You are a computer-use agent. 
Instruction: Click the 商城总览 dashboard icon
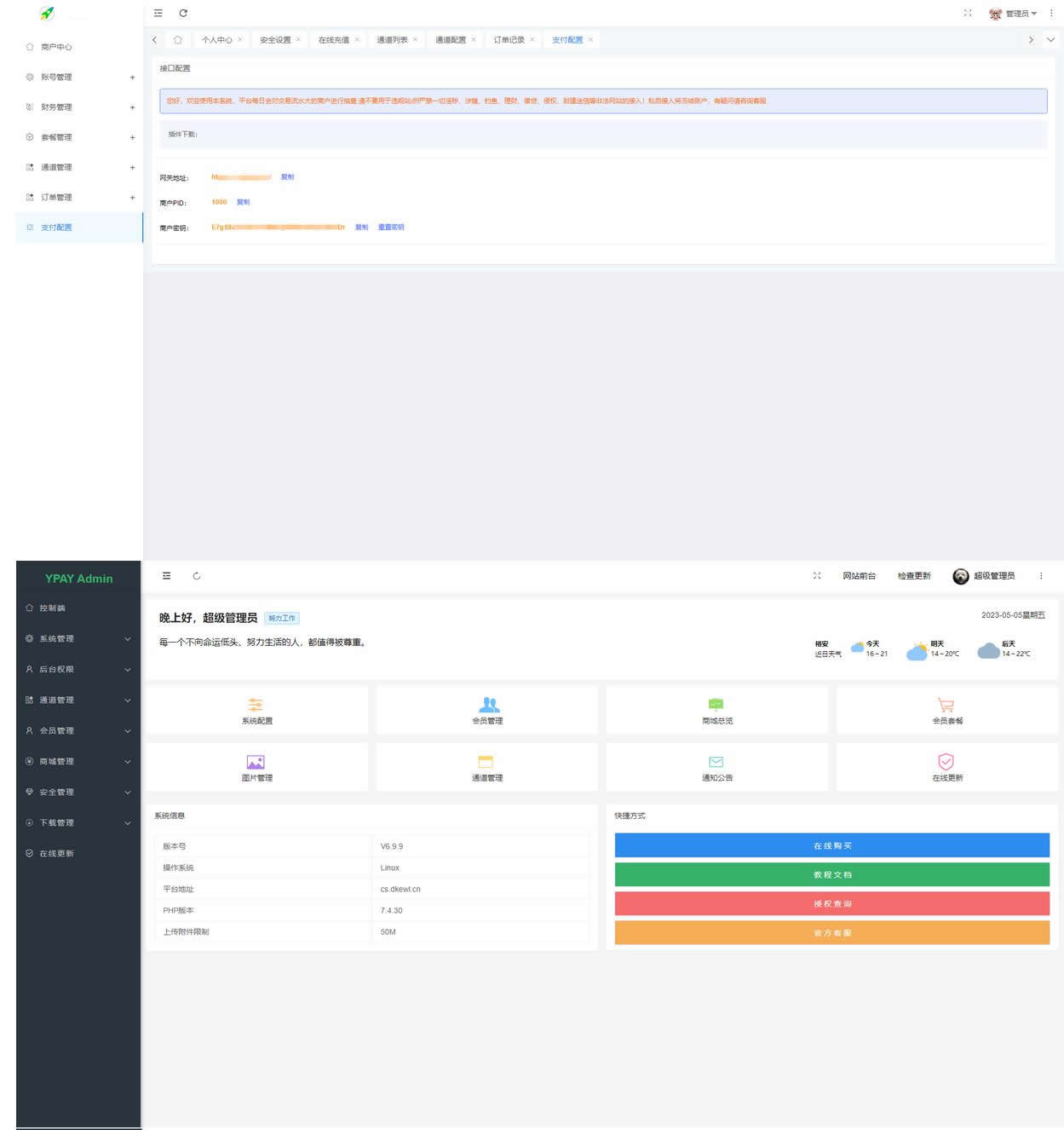[716, 705]
